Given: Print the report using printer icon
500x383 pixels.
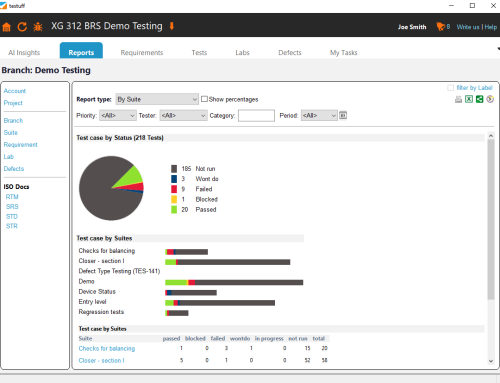Looking at the screenshot, I should (459, 99).
